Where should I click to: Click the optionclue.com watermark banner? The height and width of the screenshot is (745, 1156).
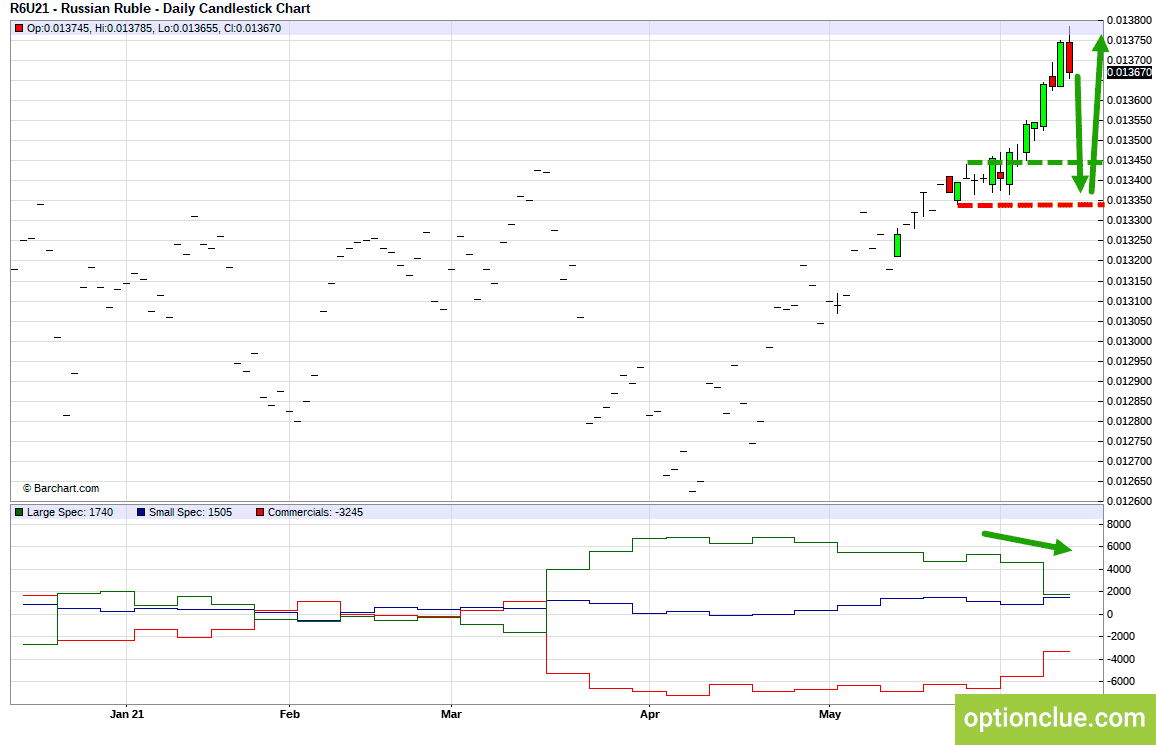pos(1055,719)
